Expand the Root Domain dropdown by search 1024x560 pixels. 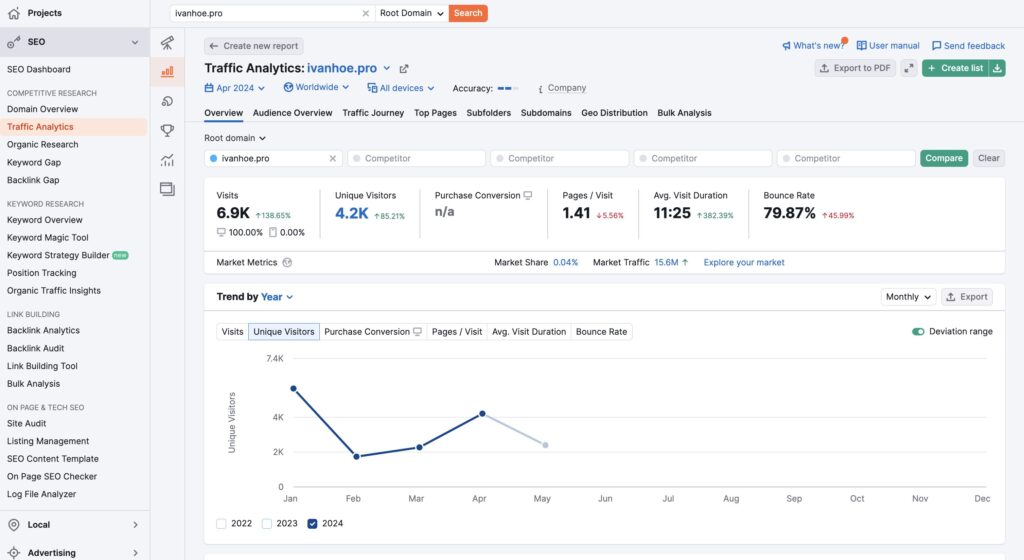411,13
